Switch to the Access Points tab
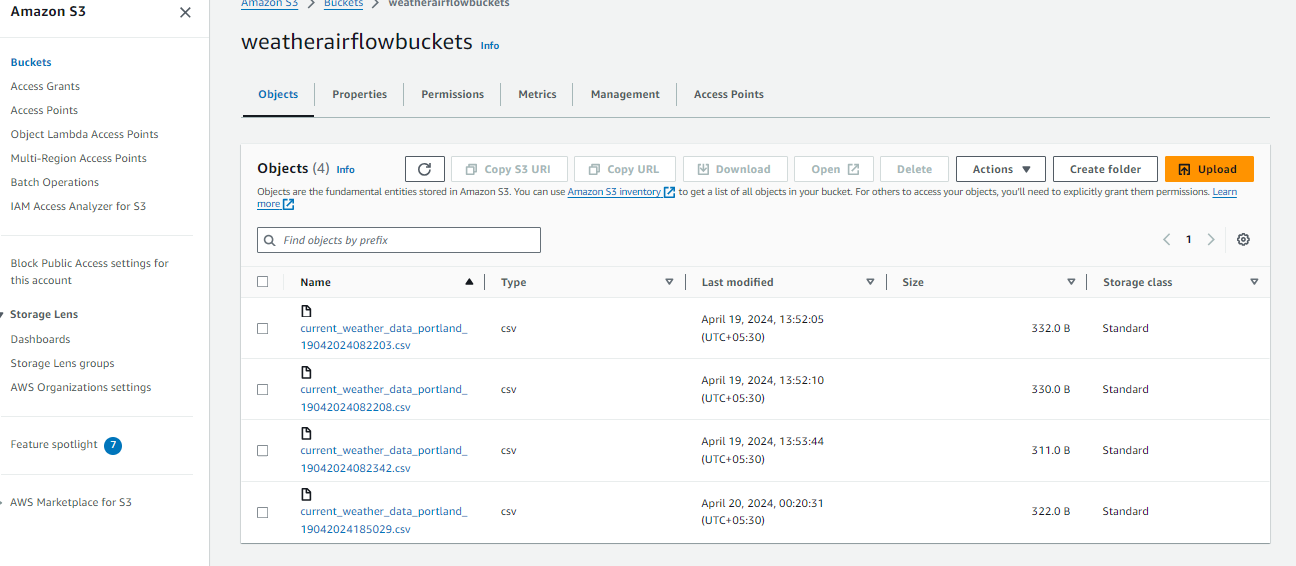The image size is (1296, 566). pyautogui.click(x=729, y=94)
